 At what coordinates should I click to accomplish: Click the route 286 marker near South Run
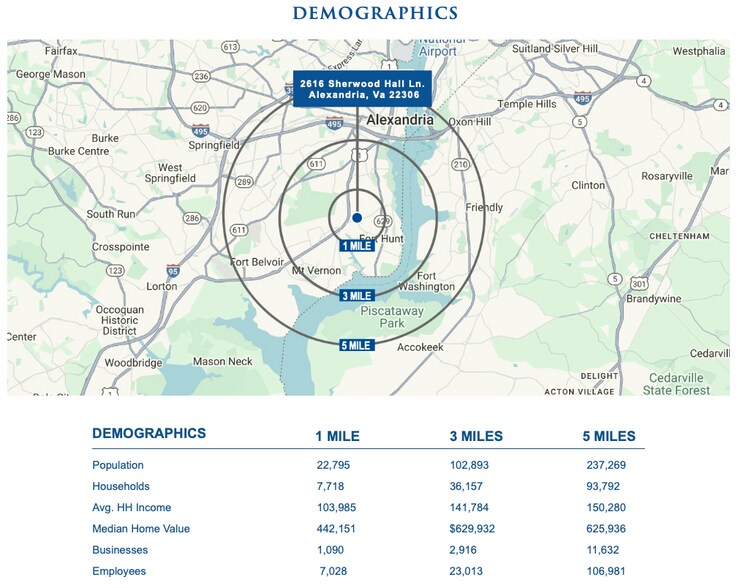coord(191,218)
